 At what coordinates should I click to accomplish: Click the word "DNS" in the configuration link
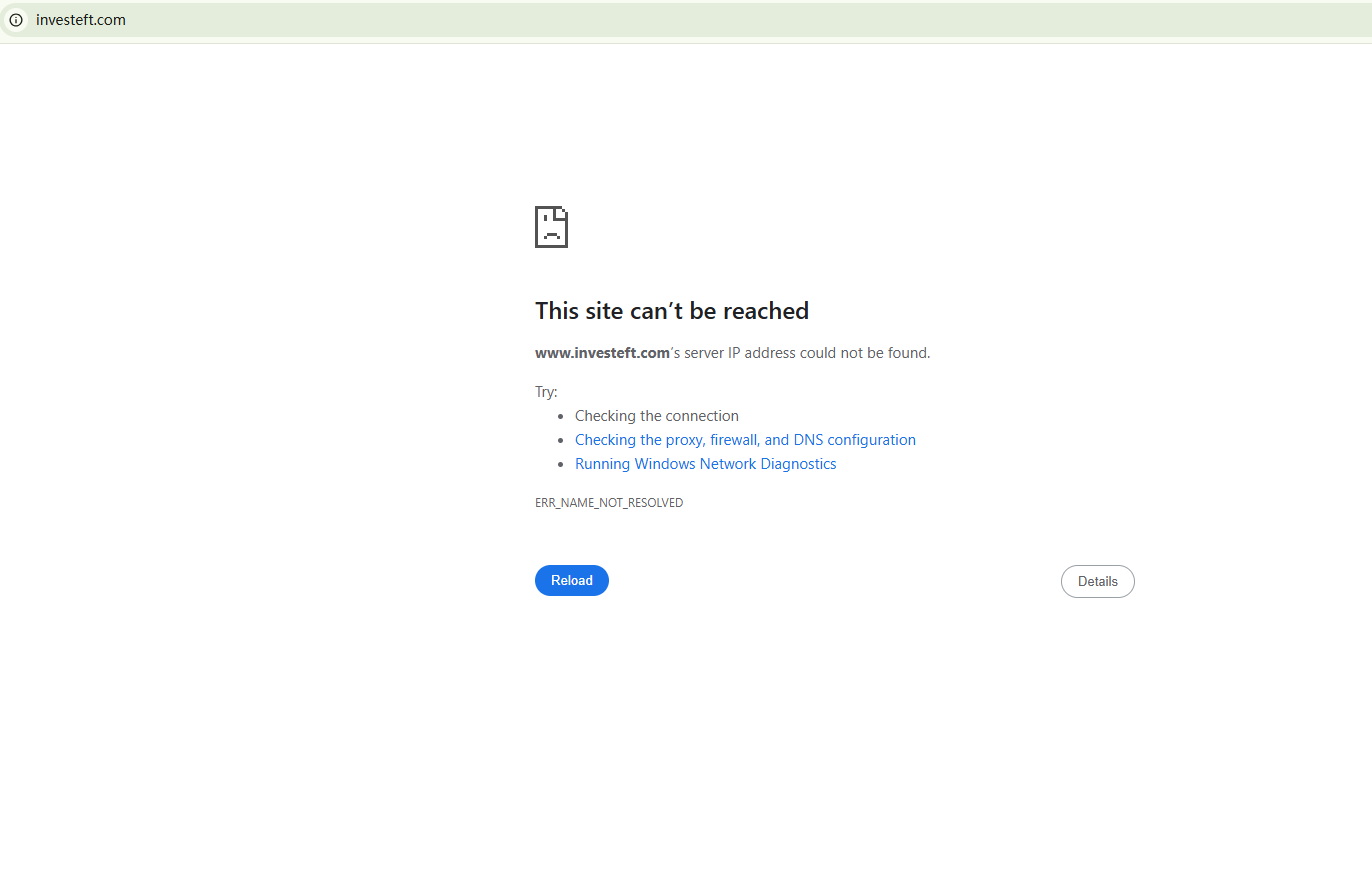tap(808, 440)
